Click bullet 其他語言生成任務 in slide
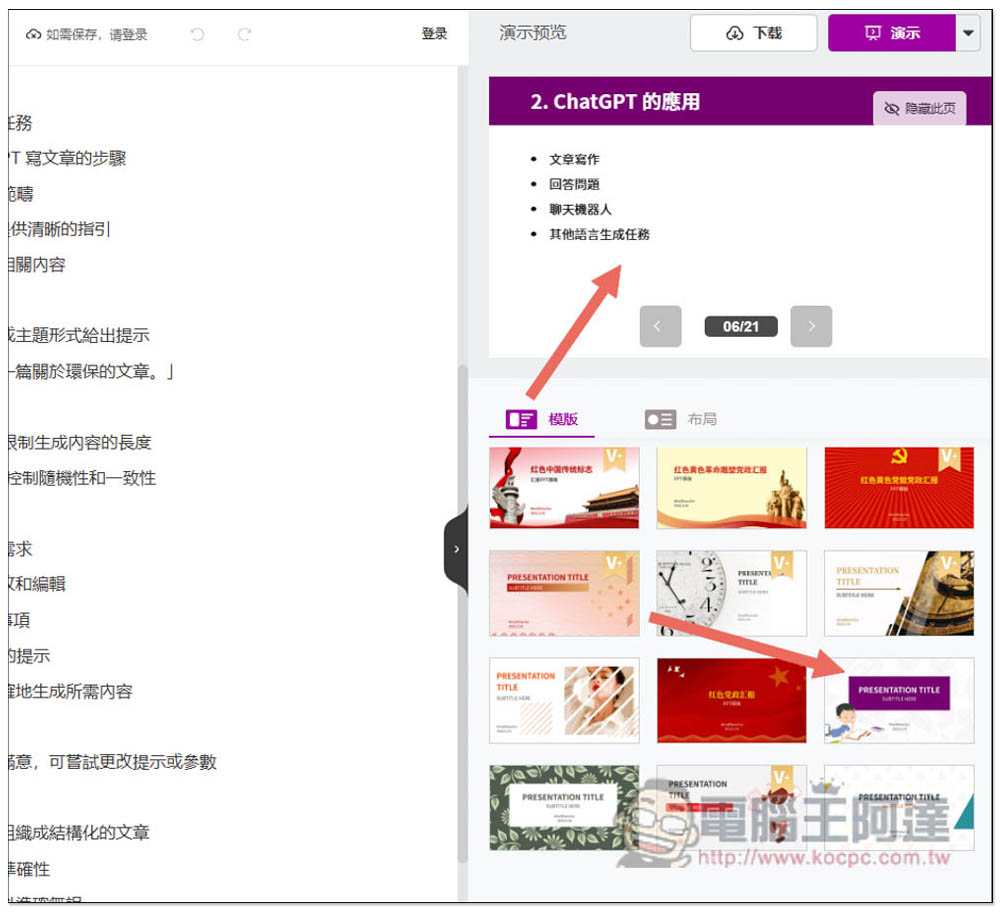 click(x=599, y=234)
